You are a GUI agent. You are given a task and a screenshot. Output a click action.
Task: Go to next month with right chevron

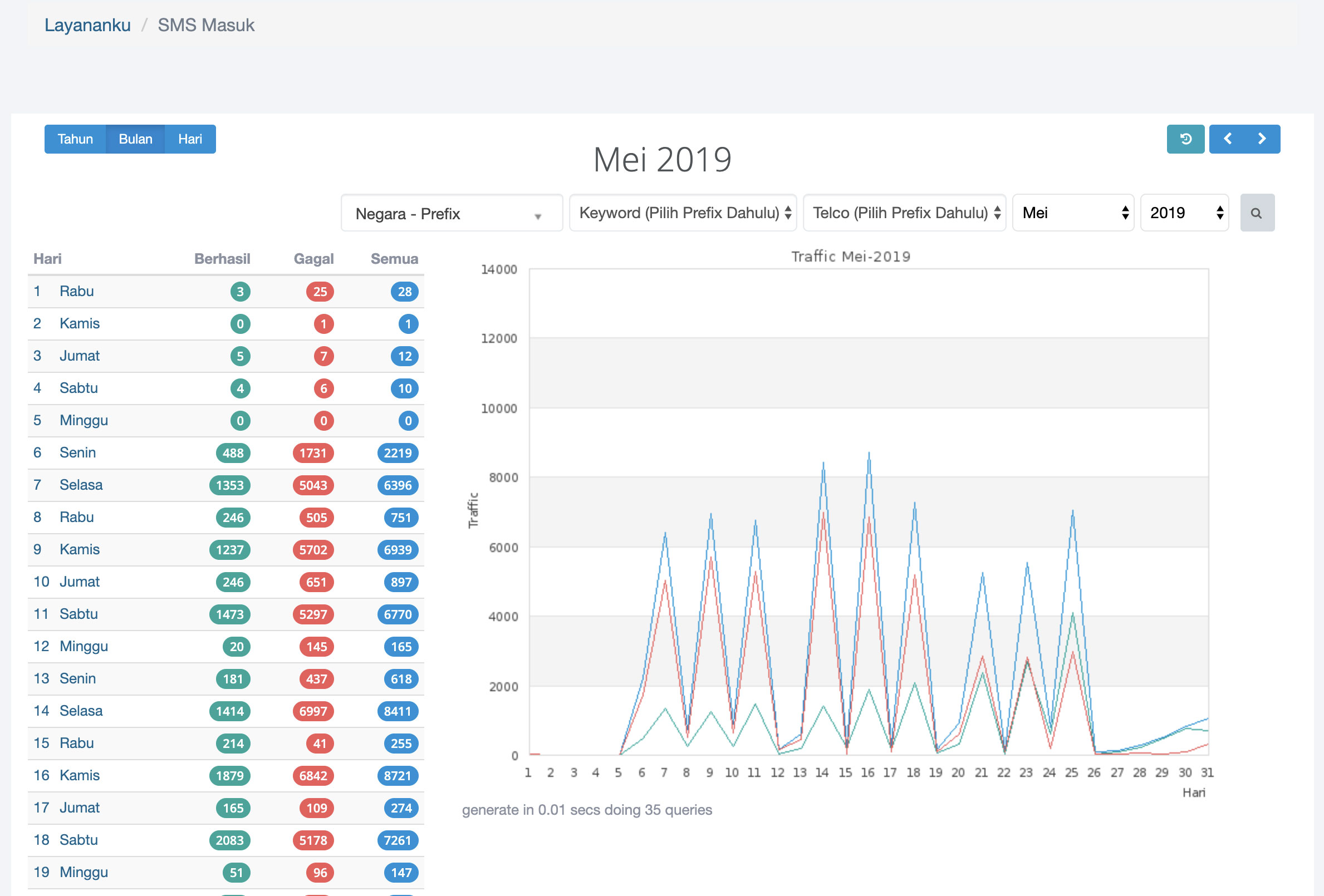(1262, 139)
